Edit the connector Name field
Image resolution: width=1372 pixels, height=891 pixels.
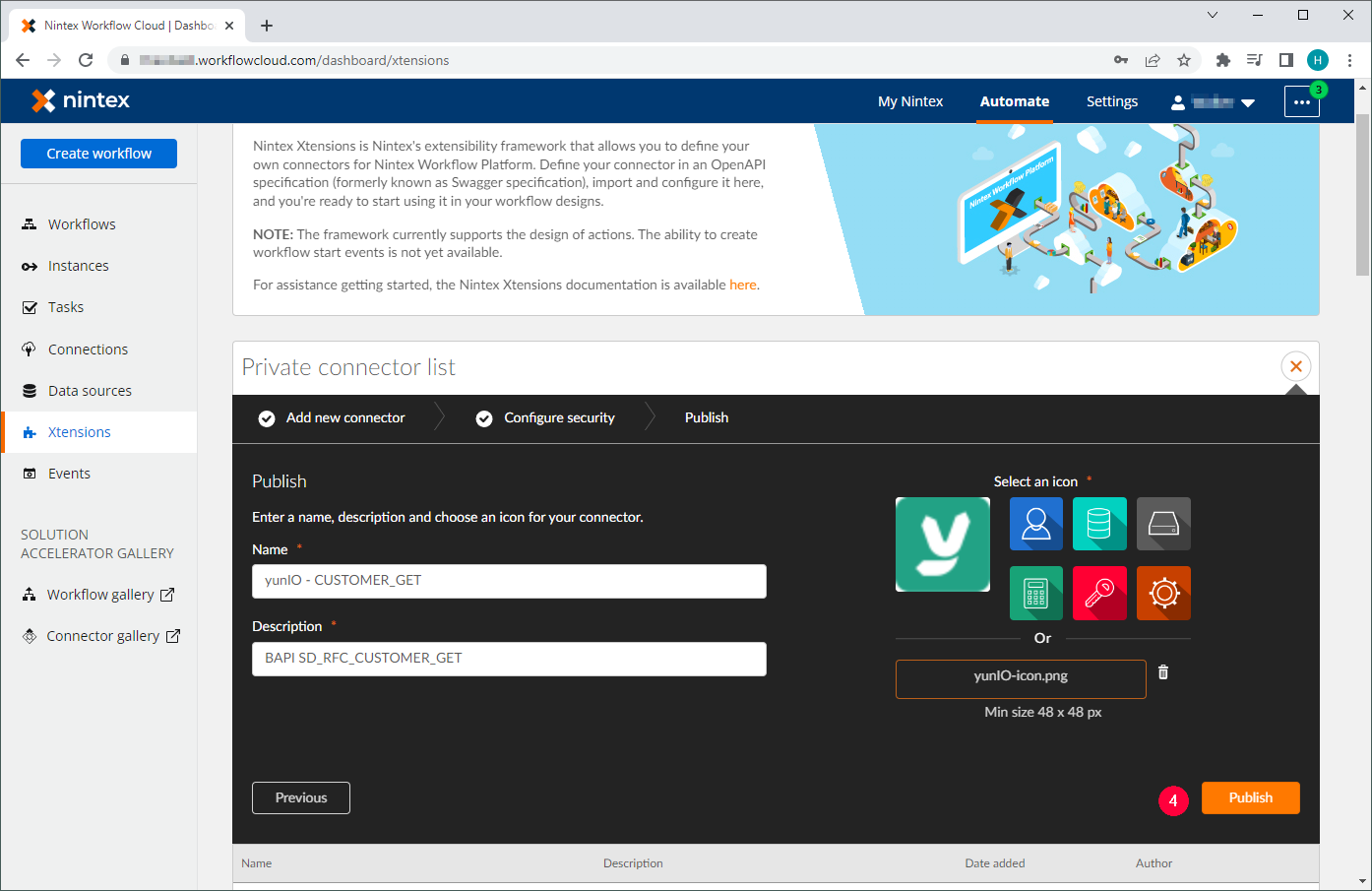point(509,581)
